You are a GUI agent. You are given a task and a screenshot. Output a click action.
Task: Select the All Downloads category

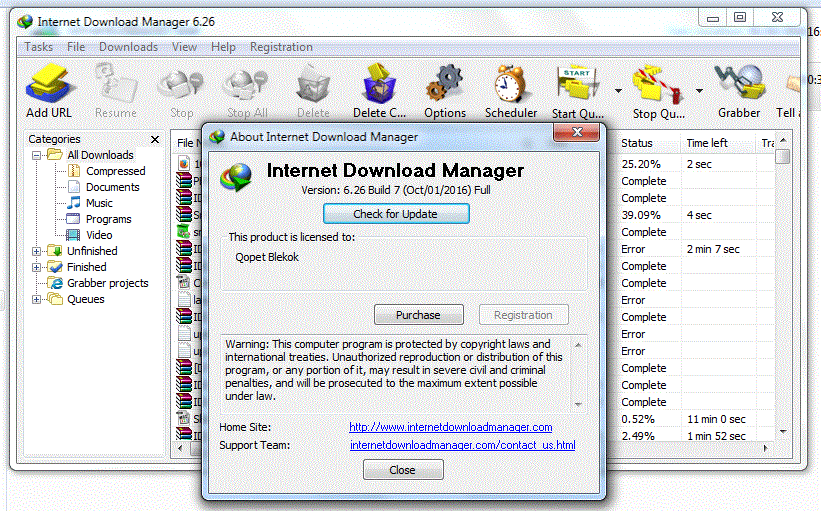100,155
